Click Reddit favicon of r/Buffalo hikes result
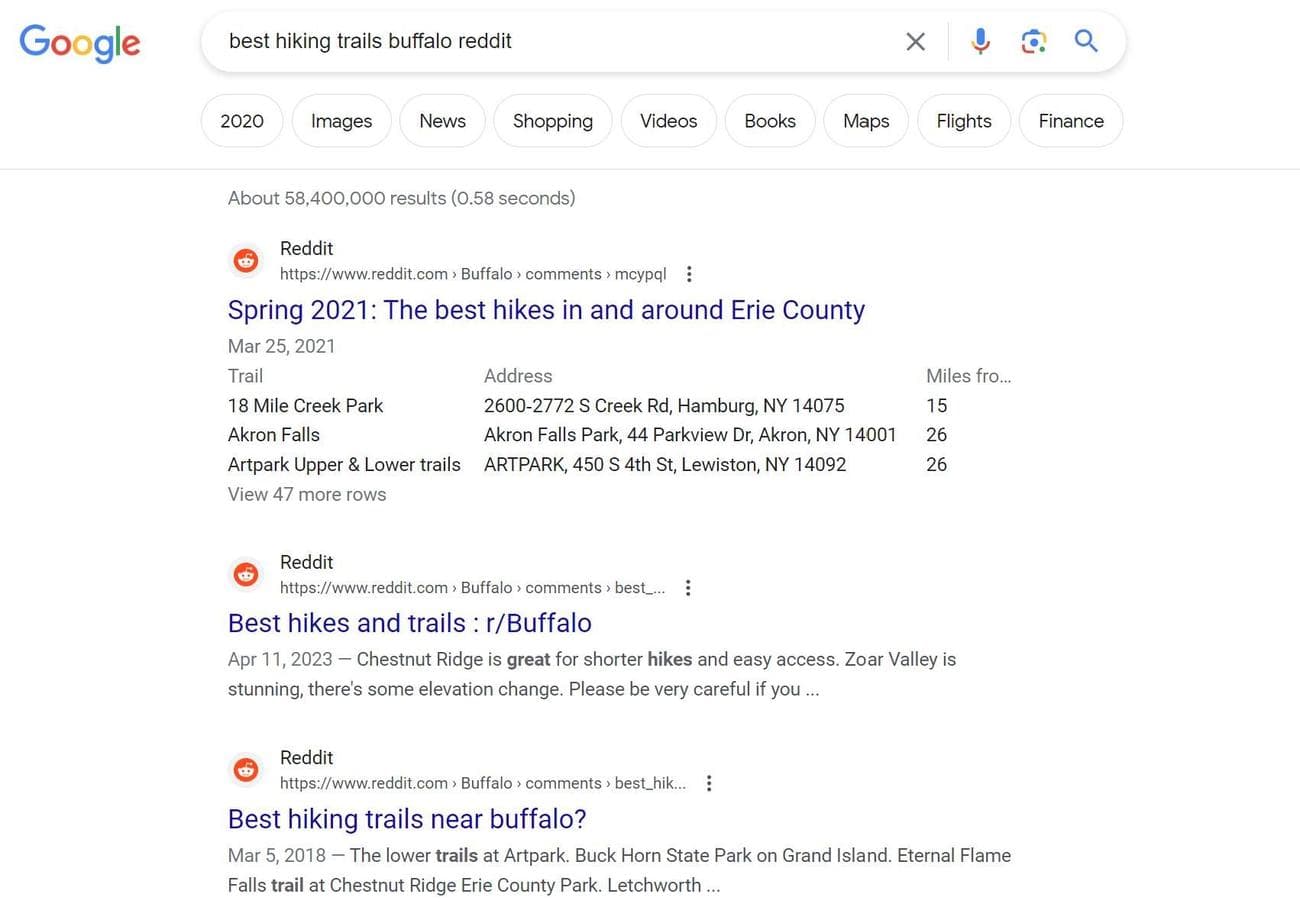This screenshot has height=923, width=1300. click(x=246, y=575)
